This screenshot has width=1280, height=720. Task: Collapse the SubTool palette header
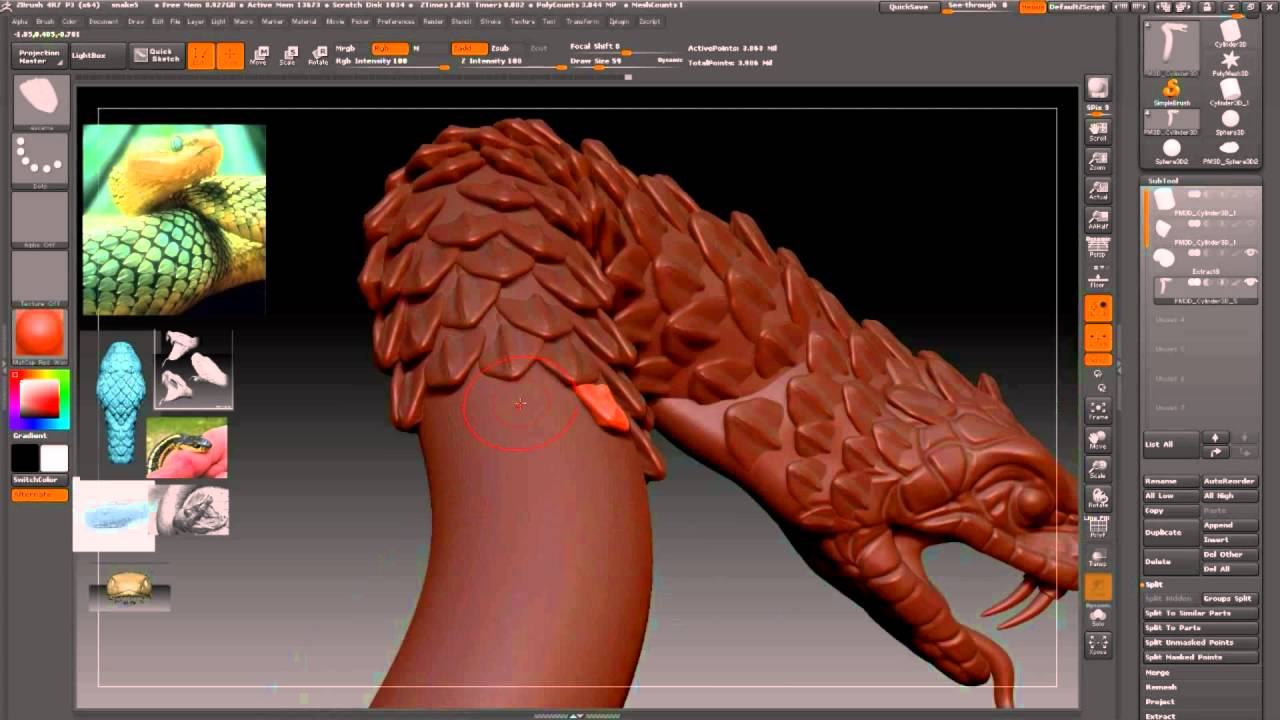1163,181
